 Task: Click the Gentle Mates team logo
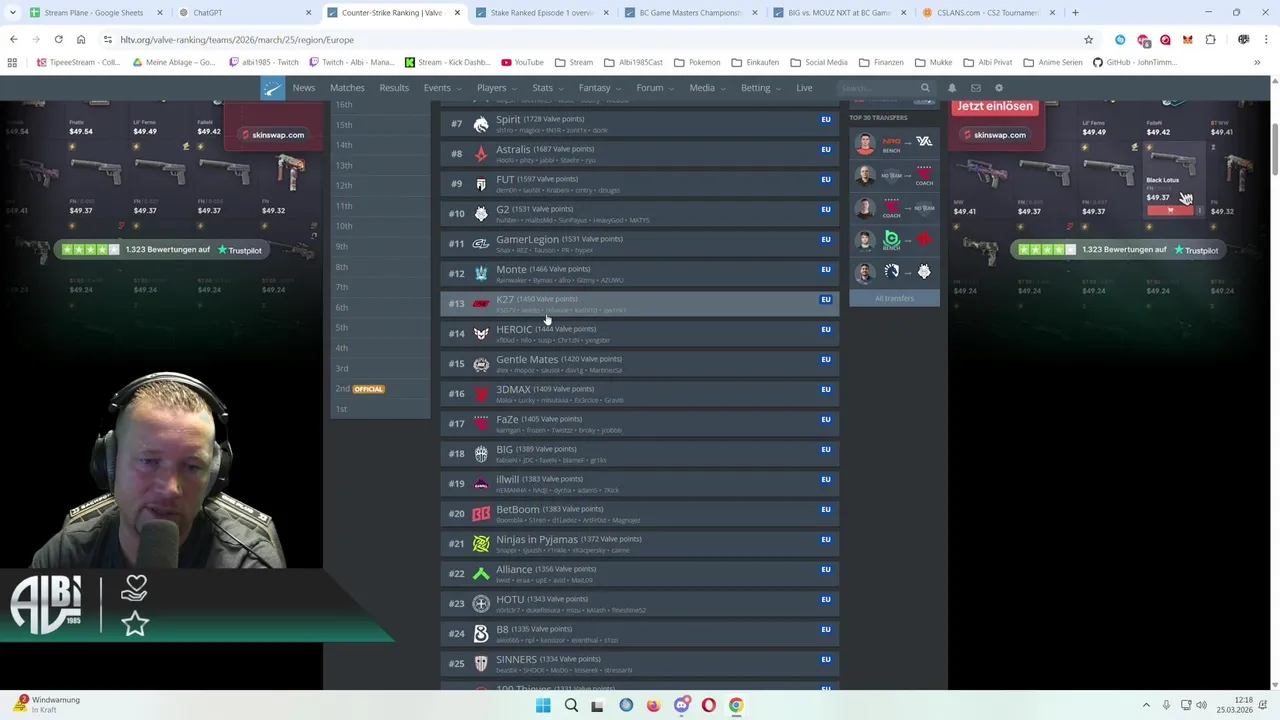point(481,364)
